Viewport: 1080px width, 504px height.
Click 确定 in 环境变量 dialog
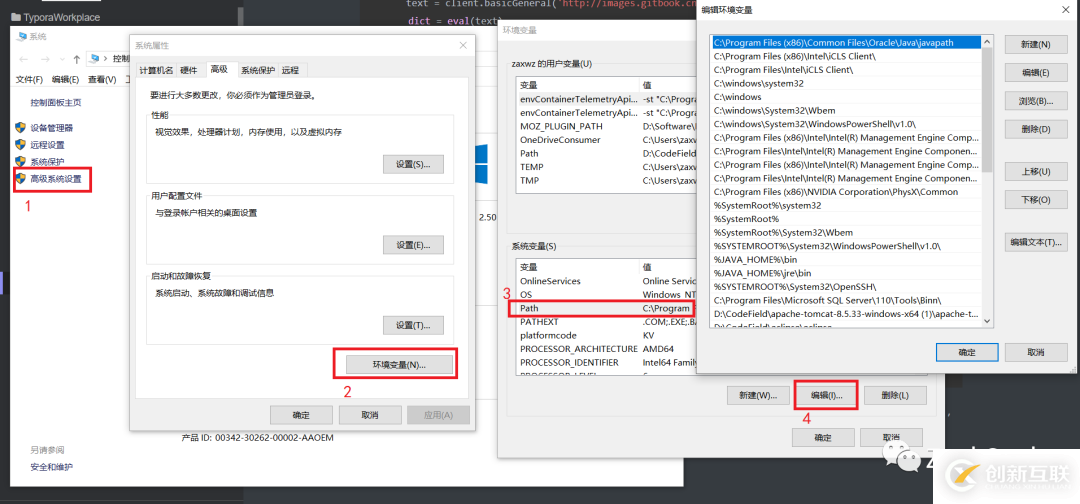(x=823, y=438)
